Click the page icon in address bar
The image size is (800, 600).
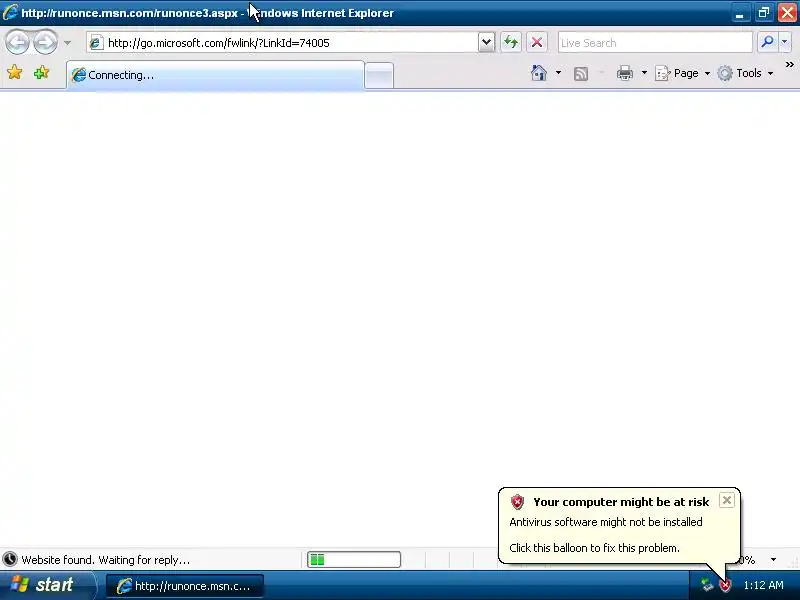click(95, 43)
